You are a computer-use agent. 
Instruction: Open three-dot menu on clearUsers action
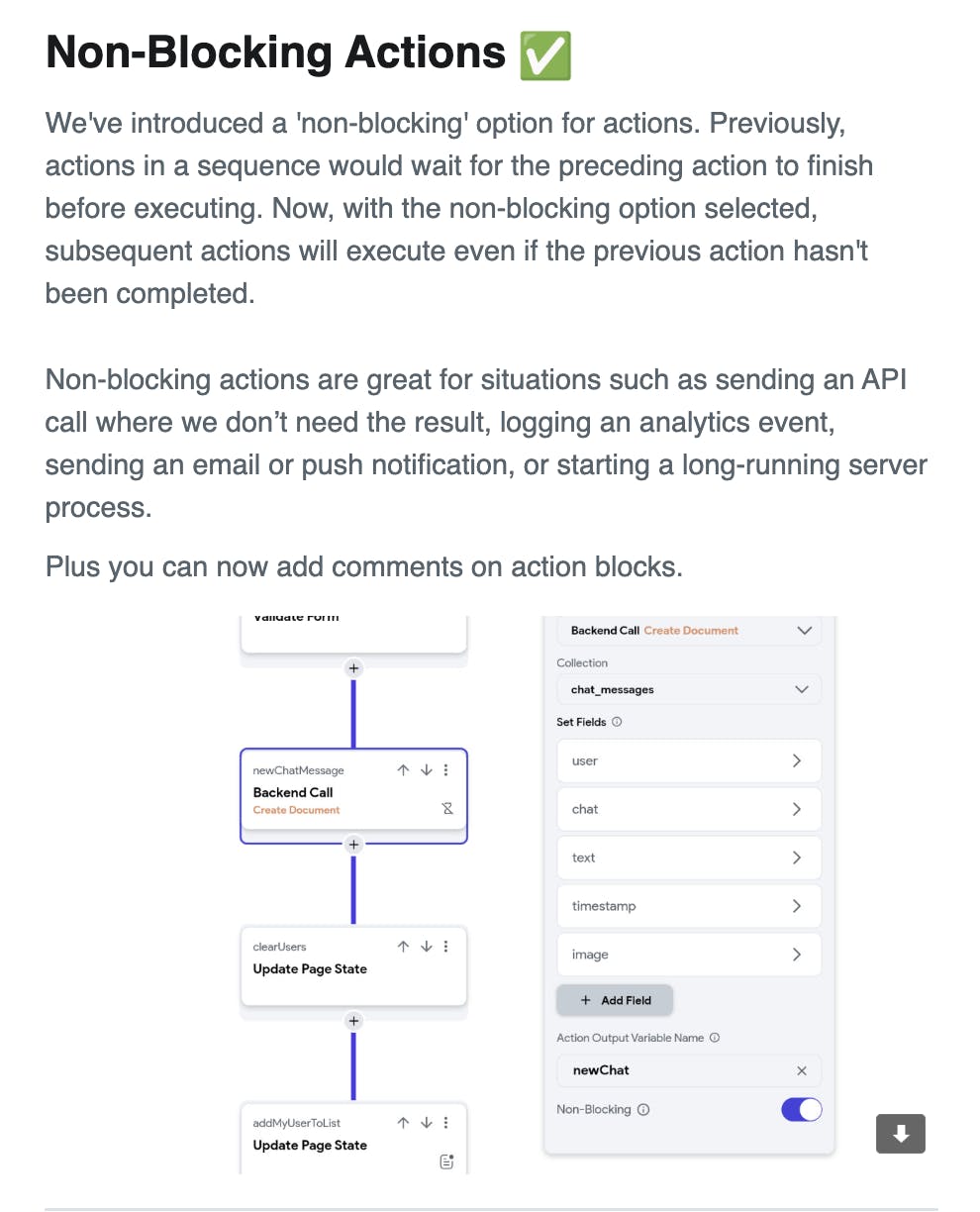tap(445, 947)
